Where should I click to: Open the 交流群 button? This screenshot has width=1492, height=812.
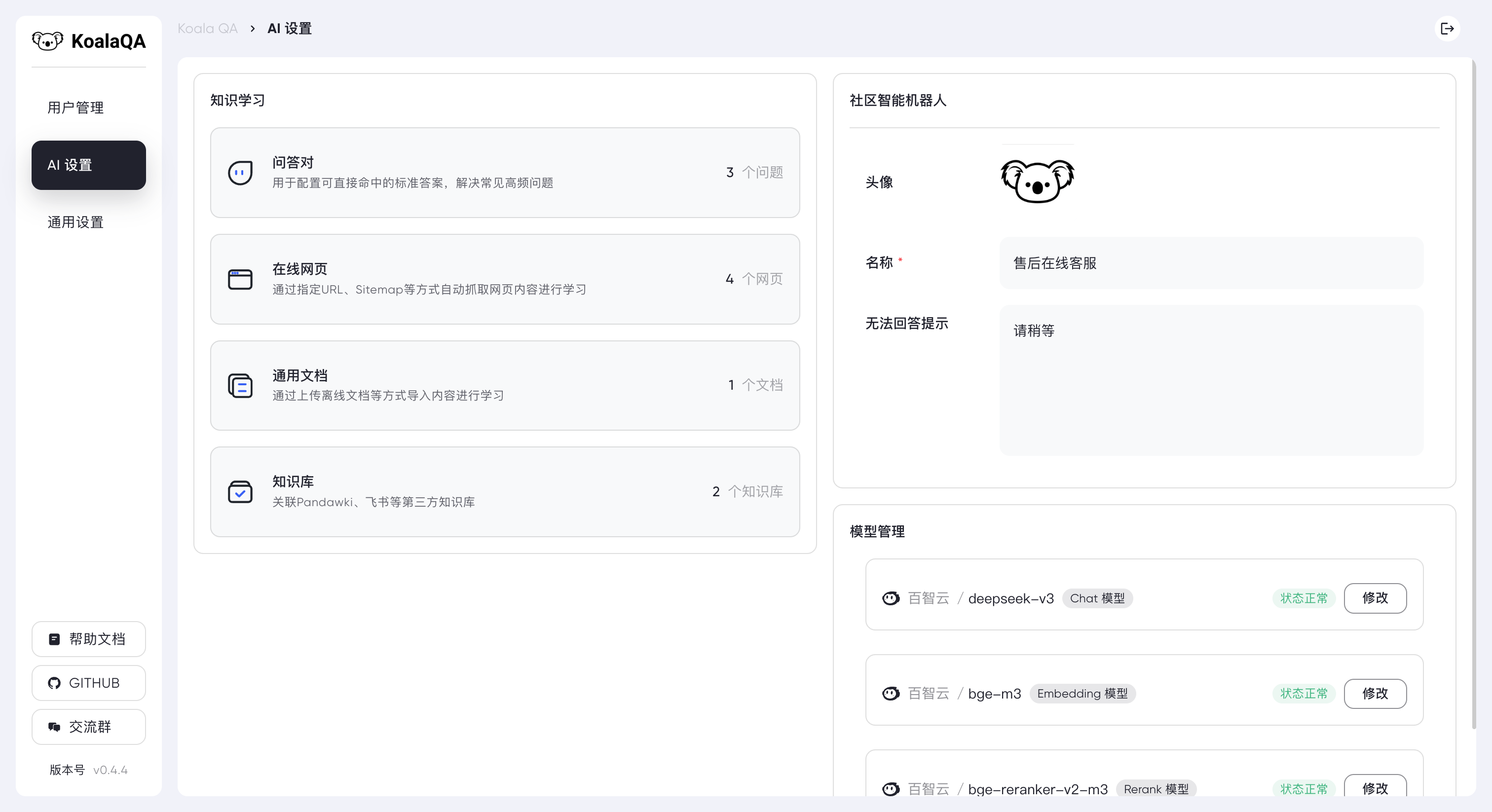88,727
